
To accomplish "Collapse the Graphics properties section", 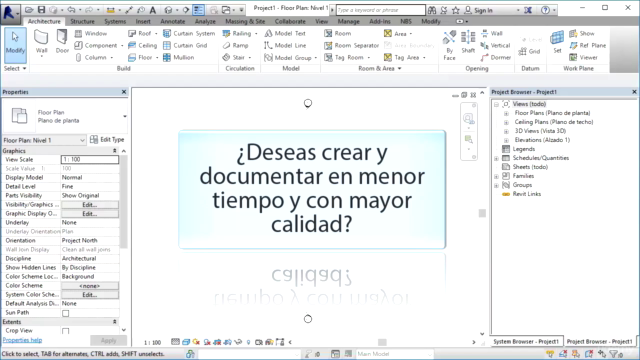I will coord(114,151).
